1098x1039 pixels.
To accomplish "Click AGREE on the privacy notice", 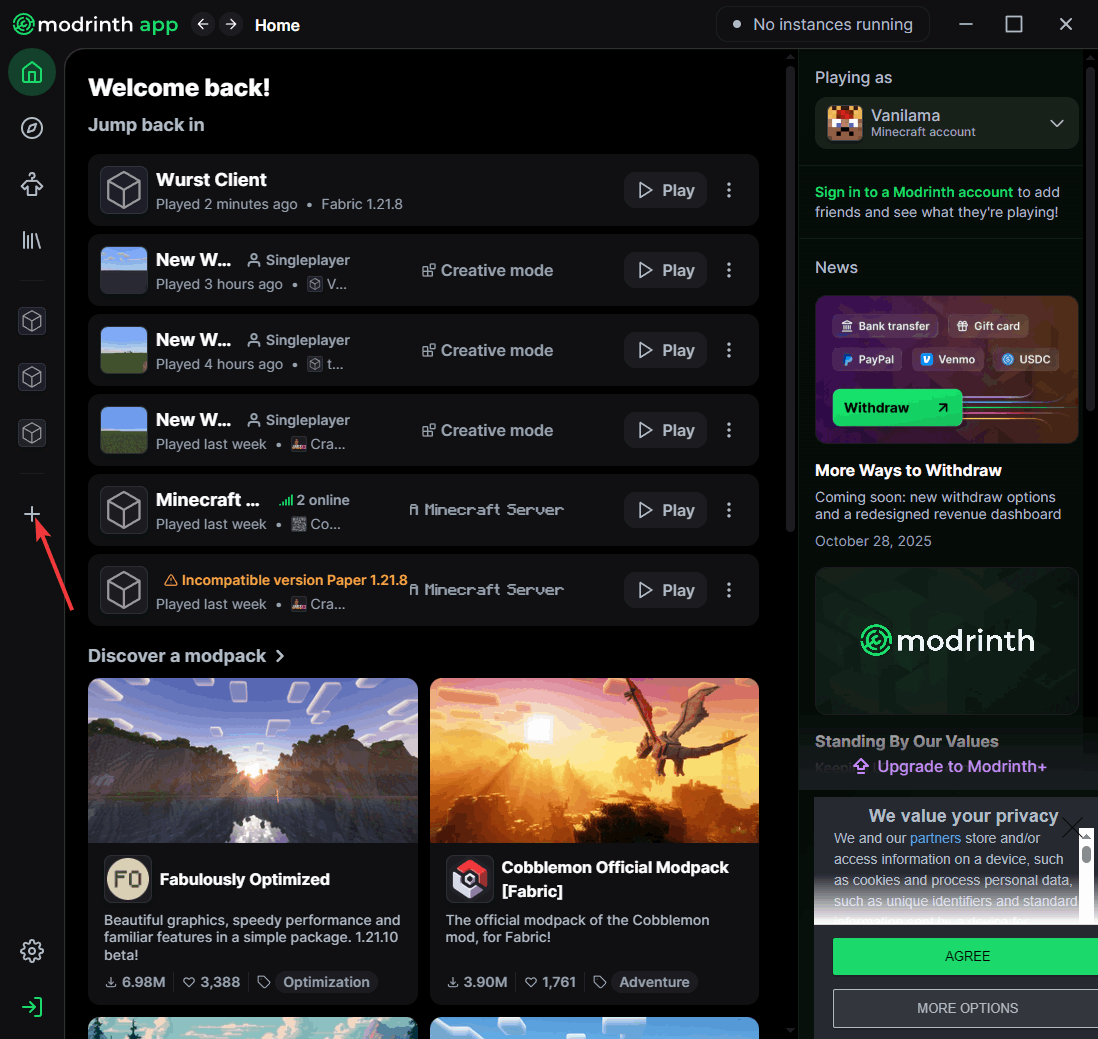I will [965, 956].
